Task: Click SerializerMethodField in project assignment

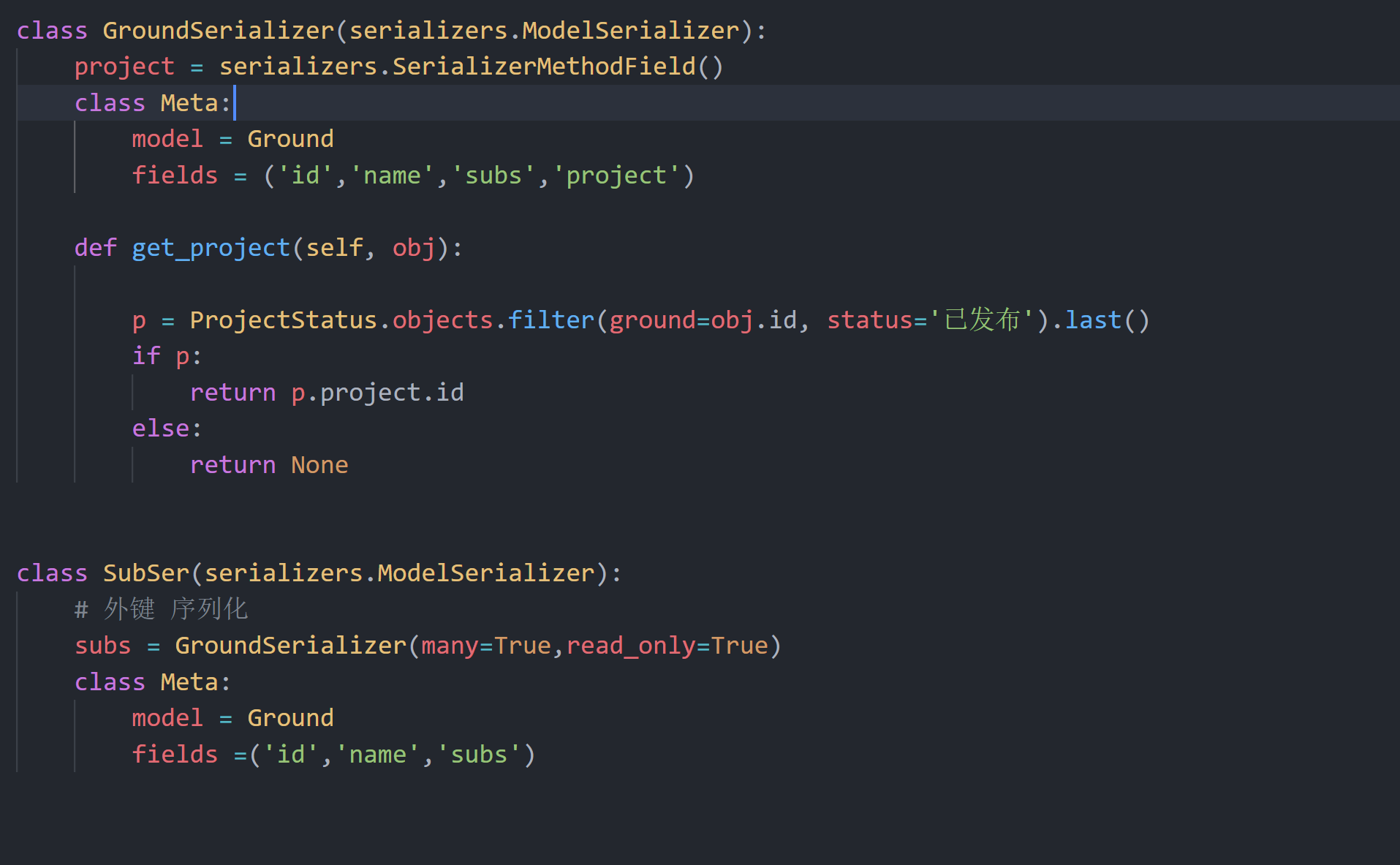Action: pyautogui.click(x=544, y=67)
